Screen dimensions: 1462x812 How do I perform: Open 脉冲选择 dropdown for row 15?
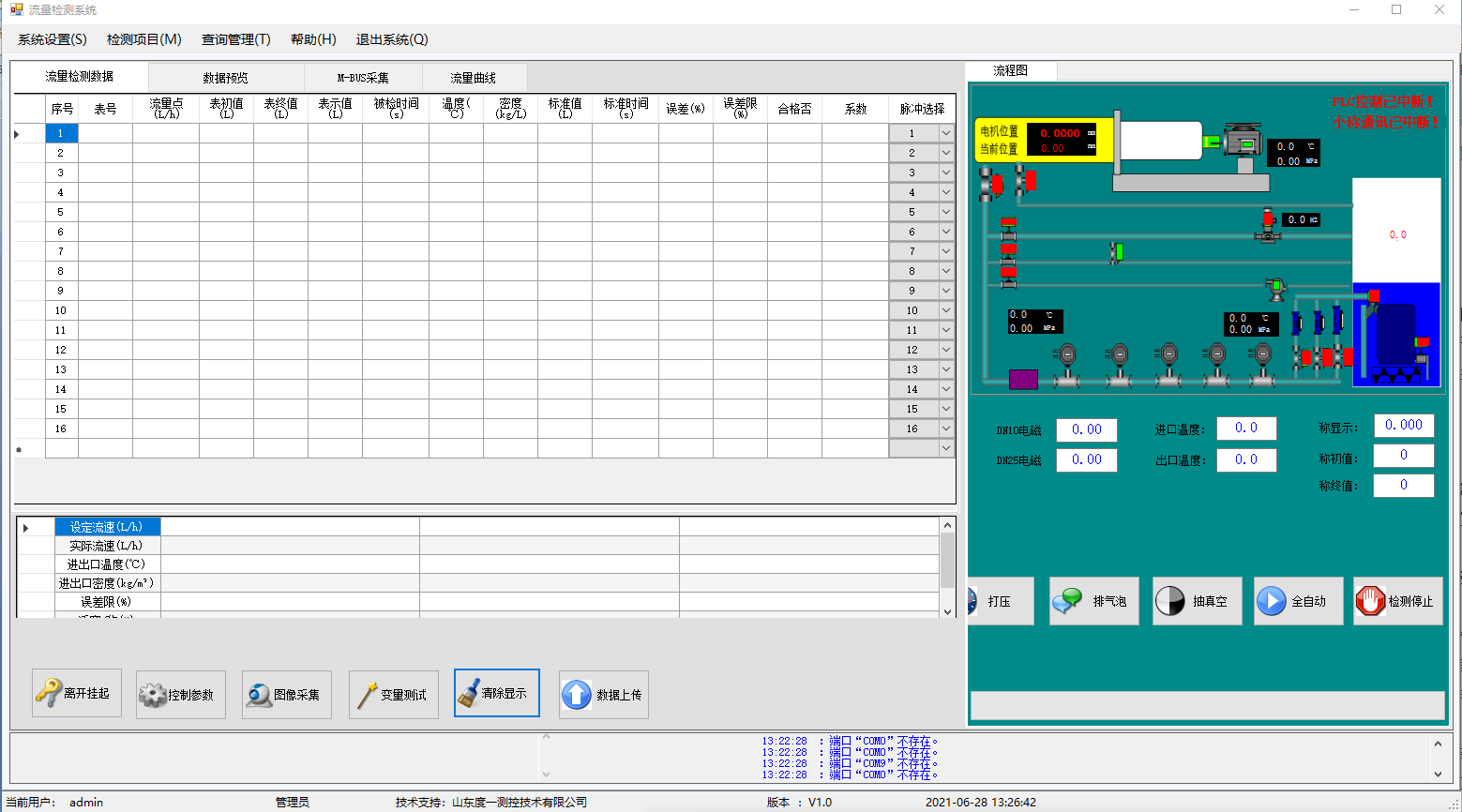pyautogui.click(x=946, y=409)
